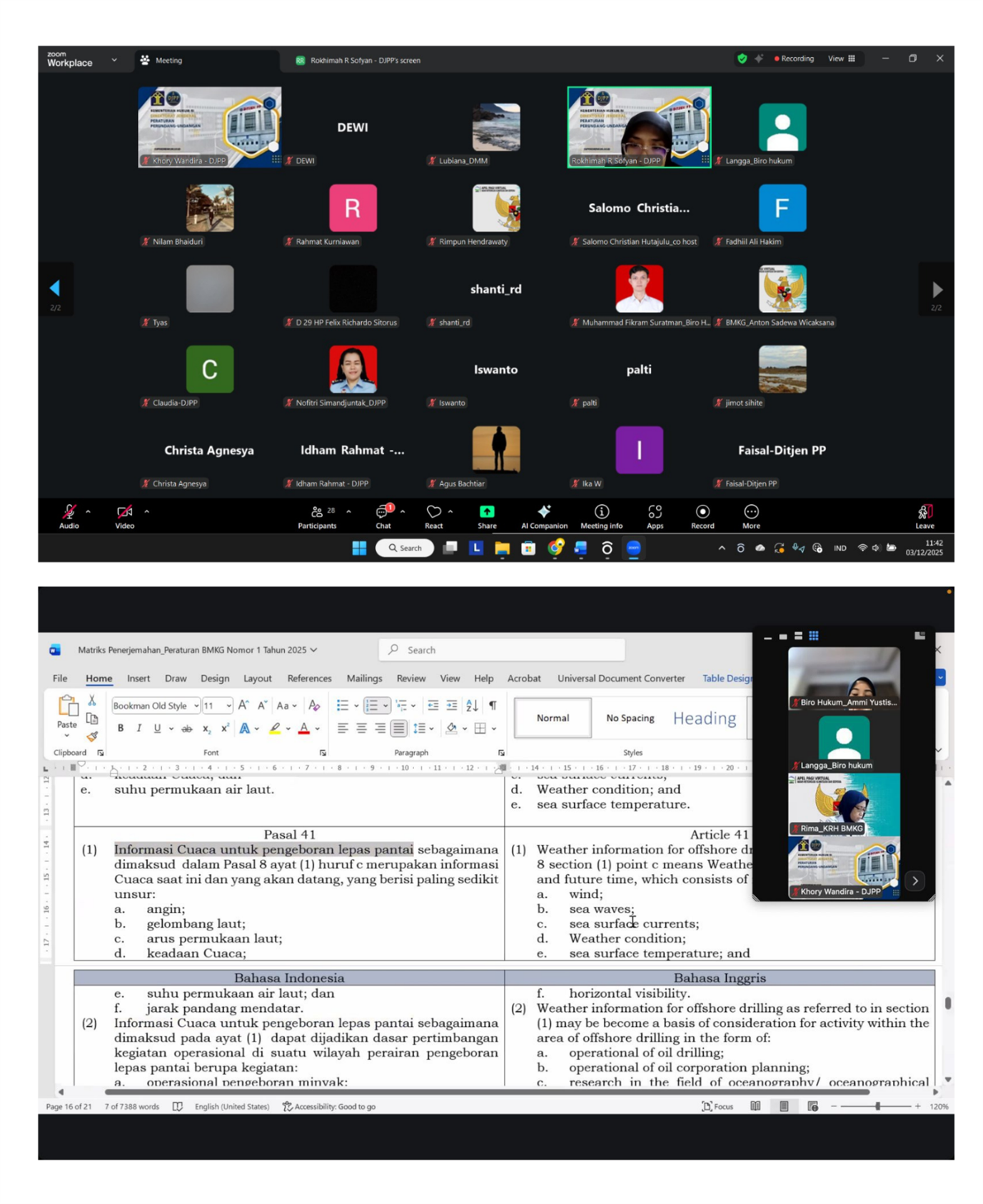The height and width of the screenshot is (1204, 983).
Task: Leave the Zoom meeting
Action: [924, 516]
